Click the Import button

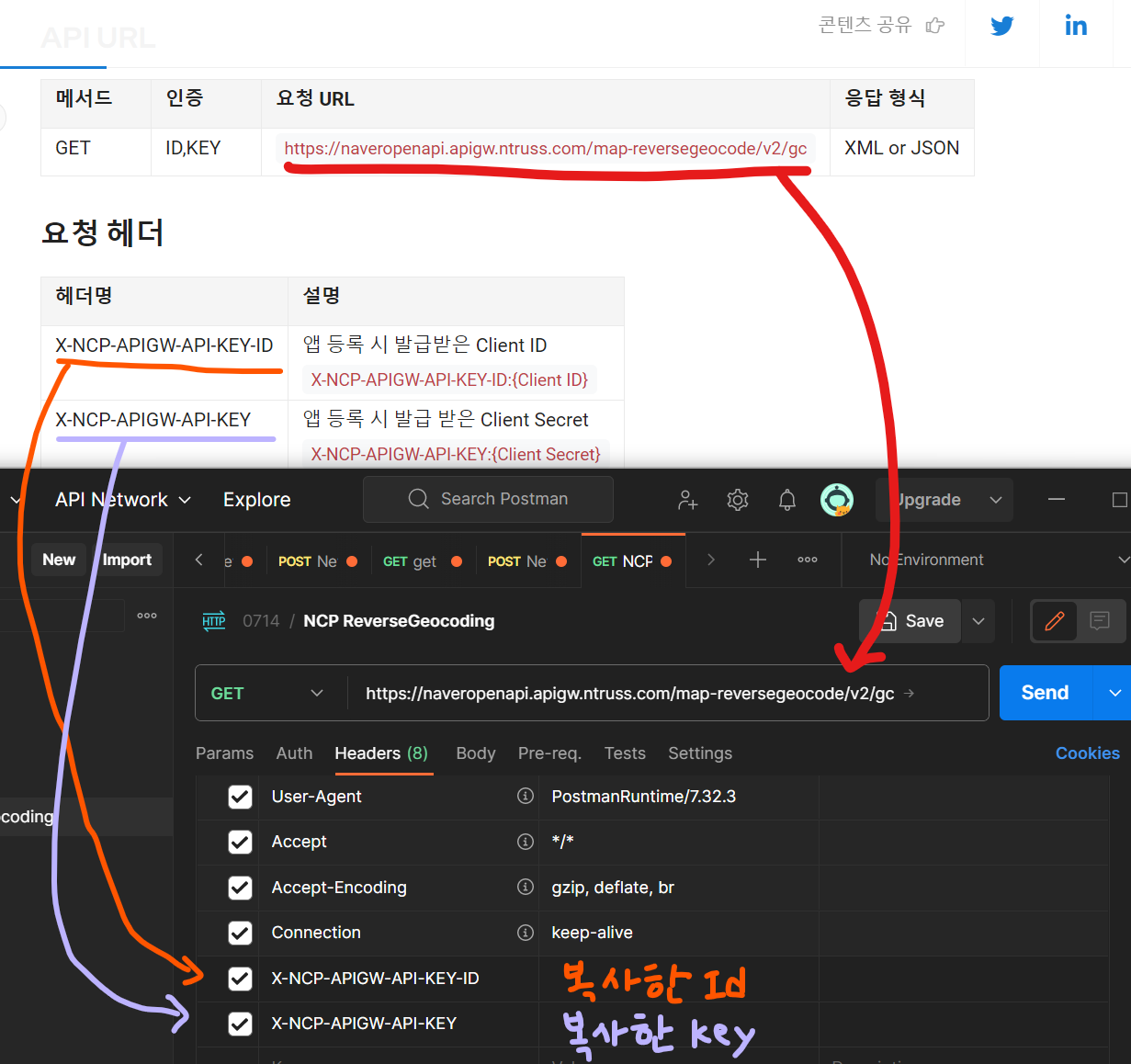click(x=127, y=560)
